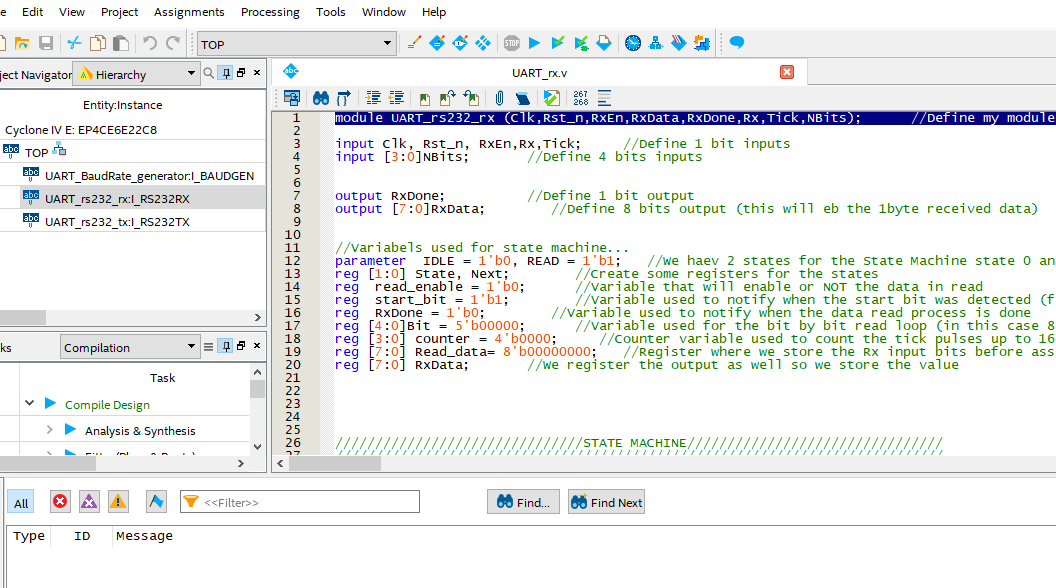This screenshot has height=588, width=1056.
Task: Open the Pin Planner toolbar icon
Action: click(437, 43)
